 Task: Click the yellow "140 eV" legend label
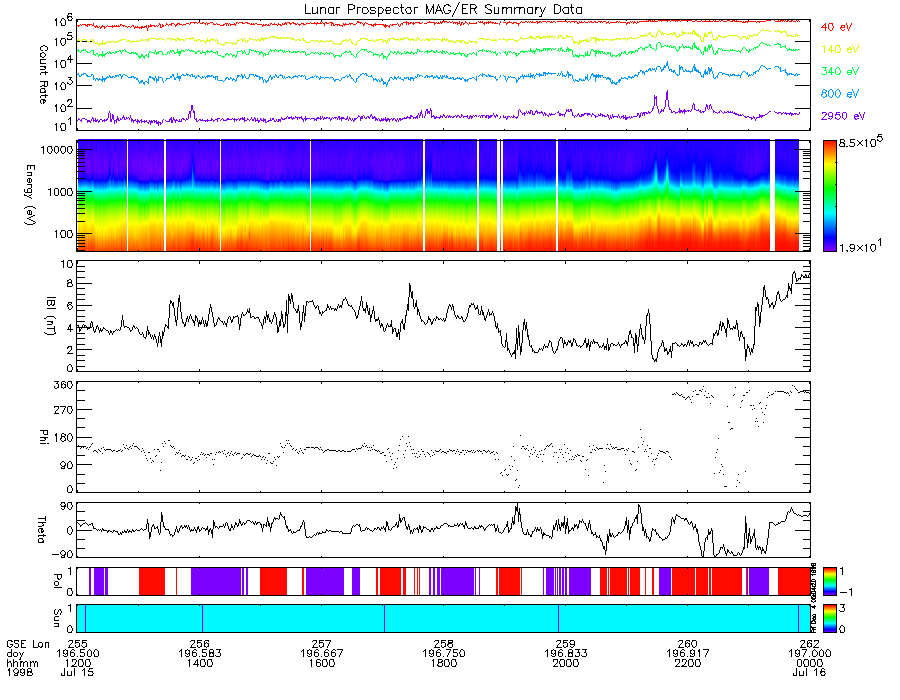click(x=840, y=49)
